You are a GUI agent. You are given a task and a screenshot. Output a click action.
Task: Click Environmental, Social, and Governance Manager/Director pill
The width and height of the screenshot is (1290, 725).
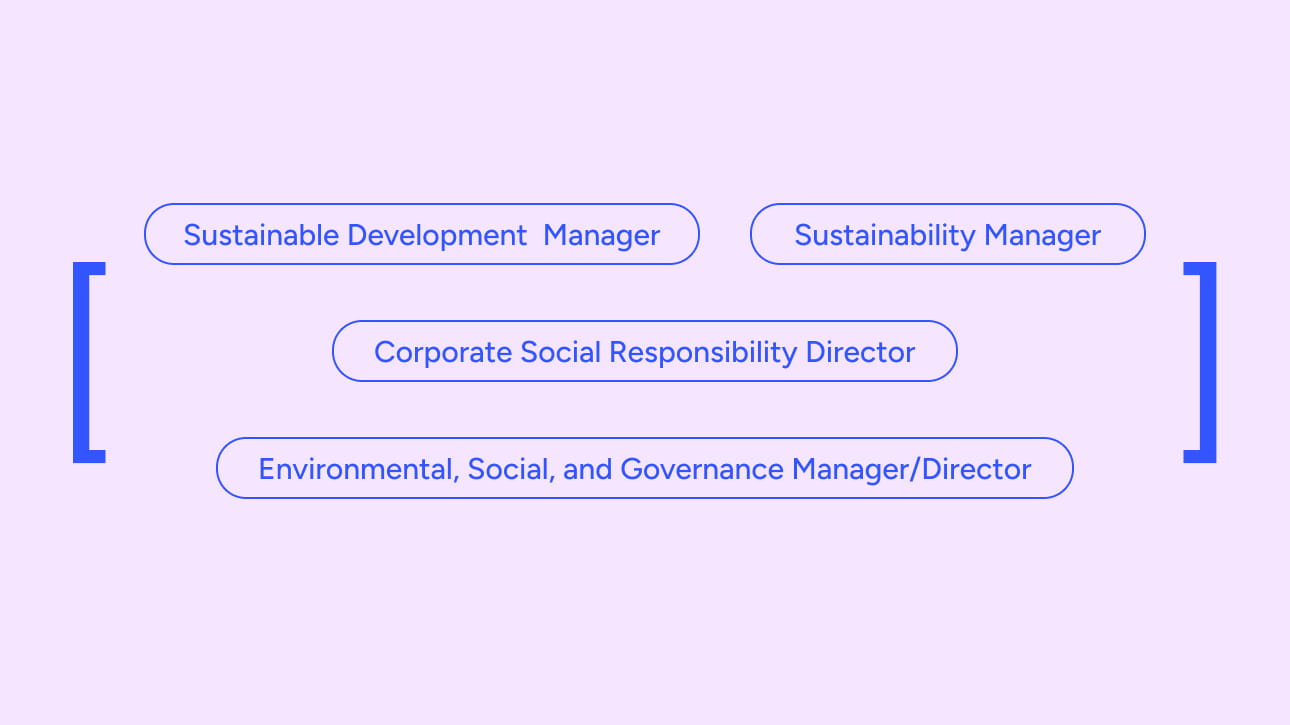pos(644,468)
